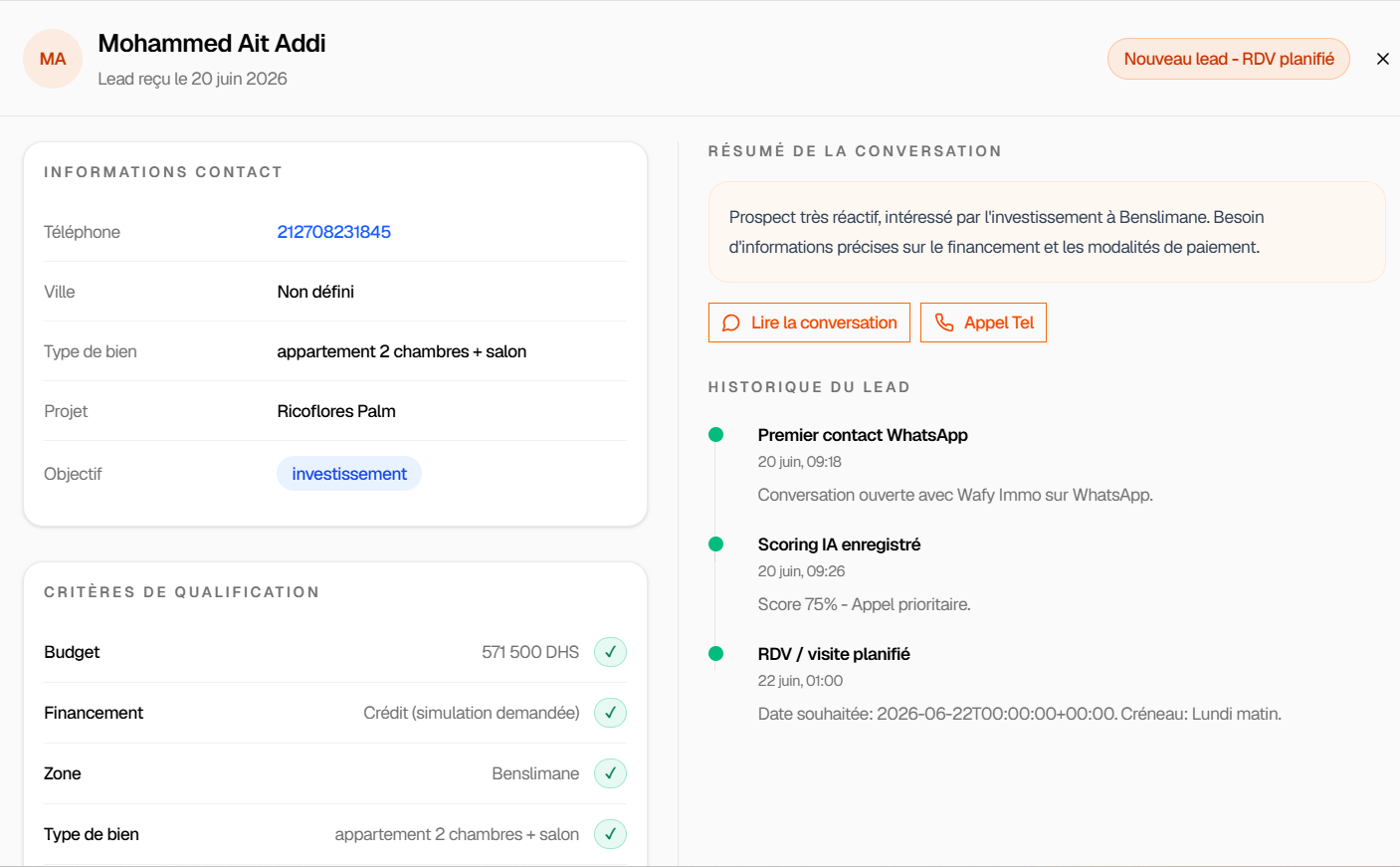Viewport: 1400px width, 867px height.
Task: Click the Ville value 'Non défini'
Action: click(315, 292)
